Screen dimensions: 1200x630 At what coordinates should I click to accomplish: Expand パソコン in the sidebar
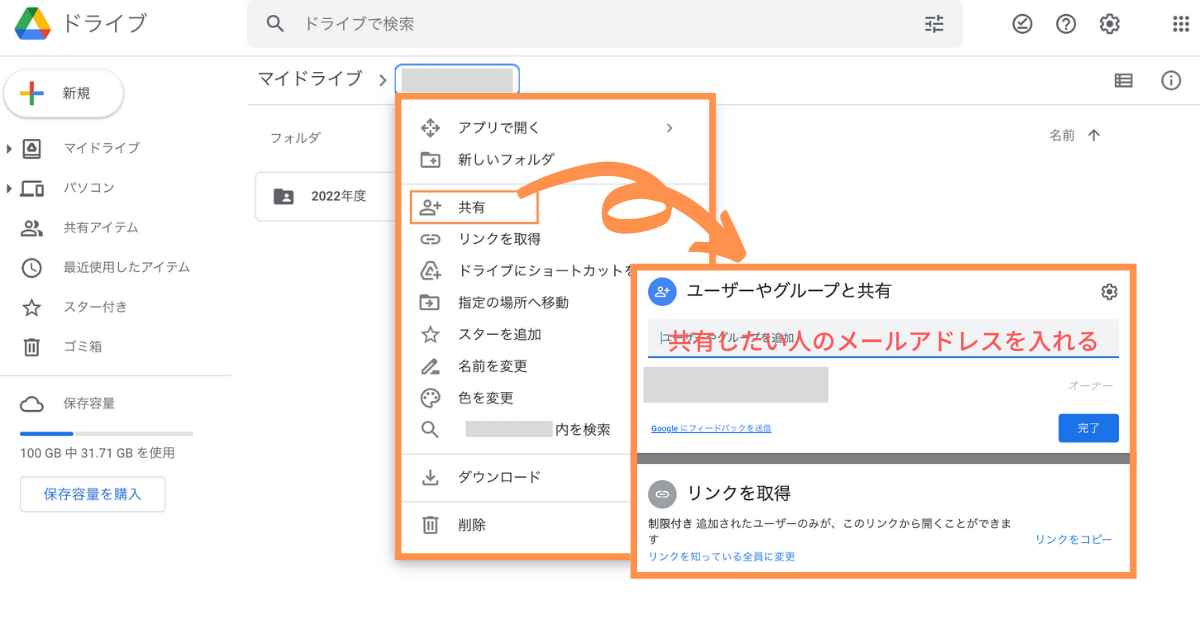(x=10, y=188)
